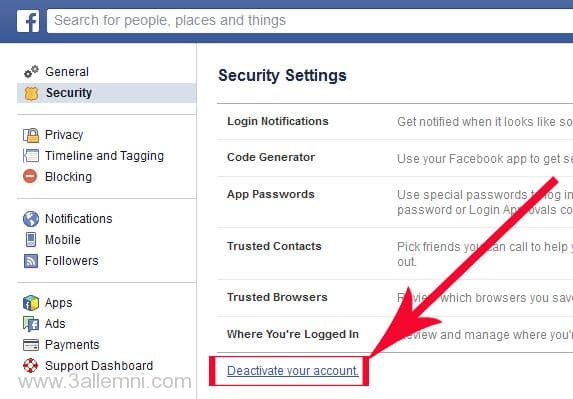Click the Deactivate your account link
The height and width of the screenshot is (399, 573).
(x=293, y=371)
